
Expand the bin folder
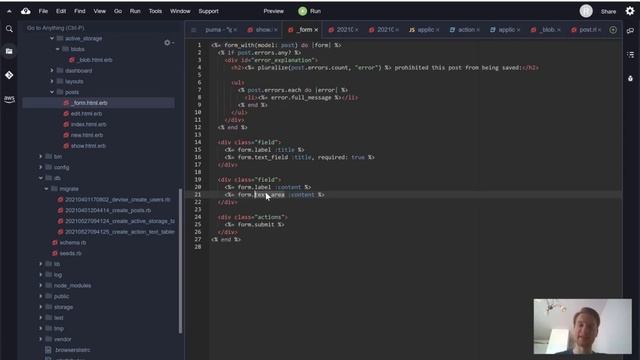point(40,156)
